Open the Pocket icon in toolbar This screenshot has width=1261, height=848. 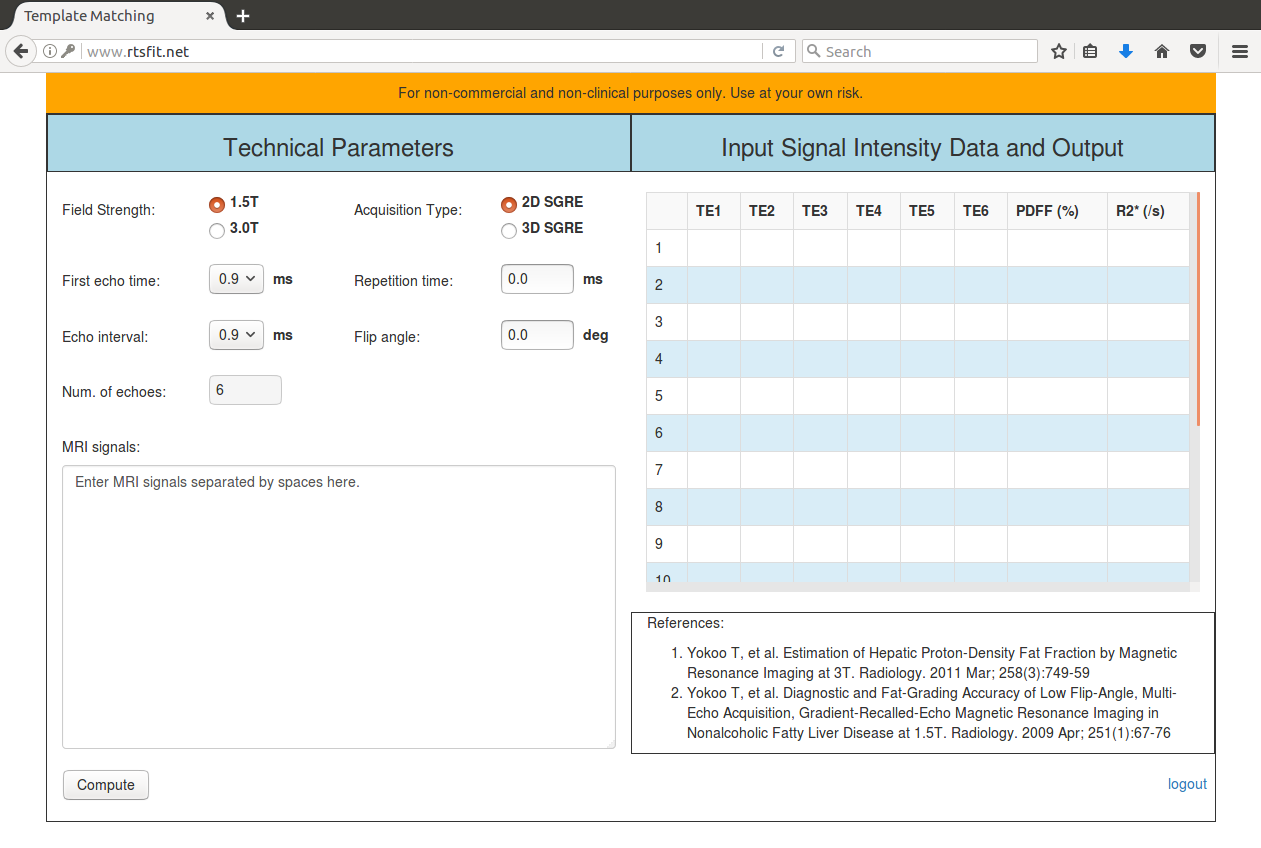click(1197, 51)
